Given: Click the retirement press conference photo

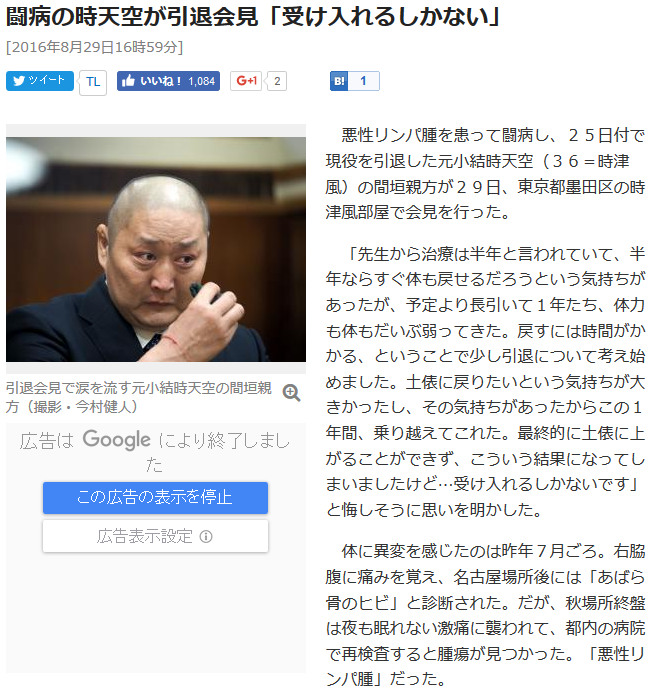Looking at the screenshot, I should [x=156, y=249].
